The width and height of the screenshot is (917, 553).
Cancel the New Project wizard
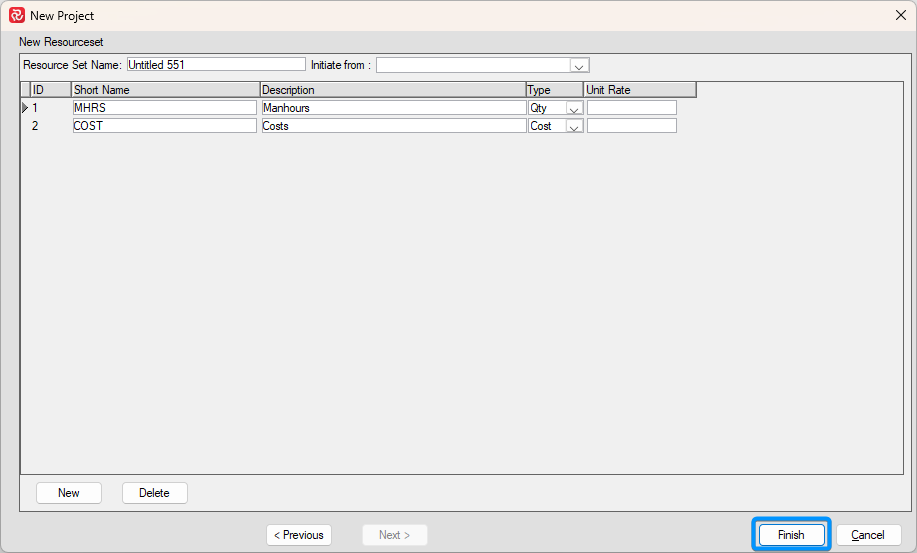coord(868,535)
